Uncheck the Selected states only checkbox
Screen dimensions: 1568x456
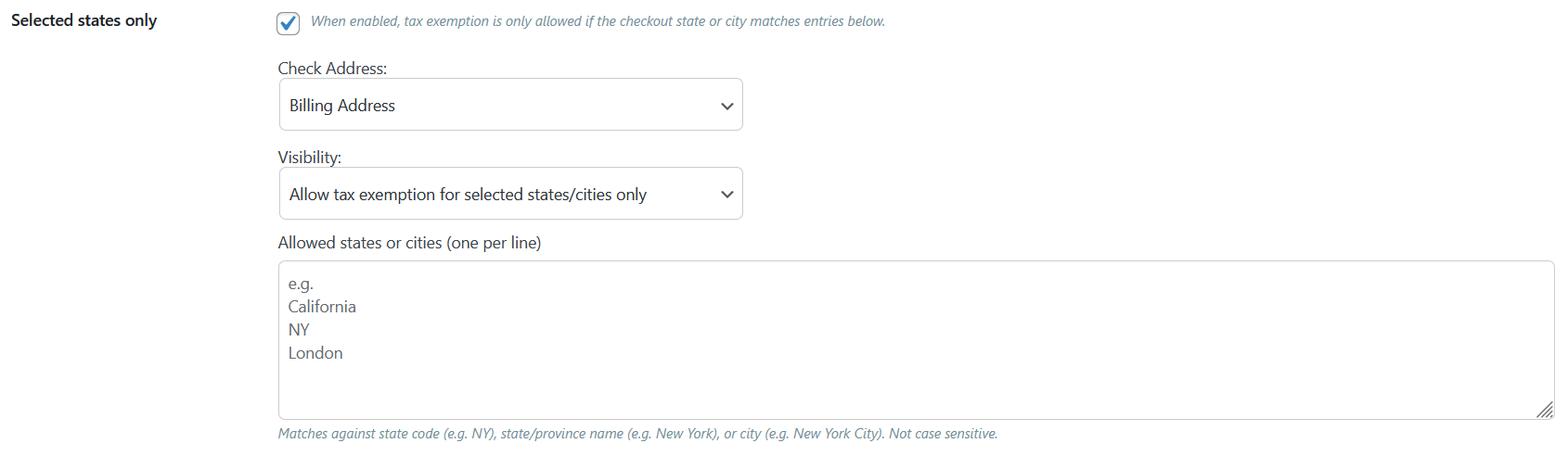(x=289, y=23)
